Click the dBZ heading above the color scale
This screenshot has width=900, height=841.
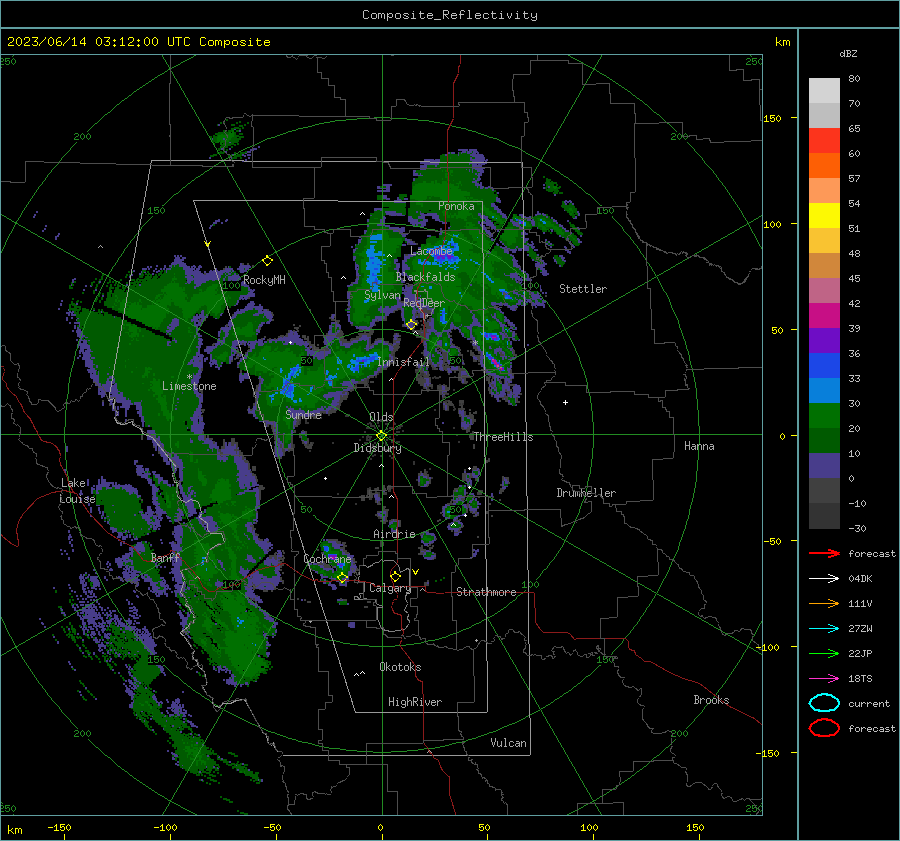(x=848, y=53)
